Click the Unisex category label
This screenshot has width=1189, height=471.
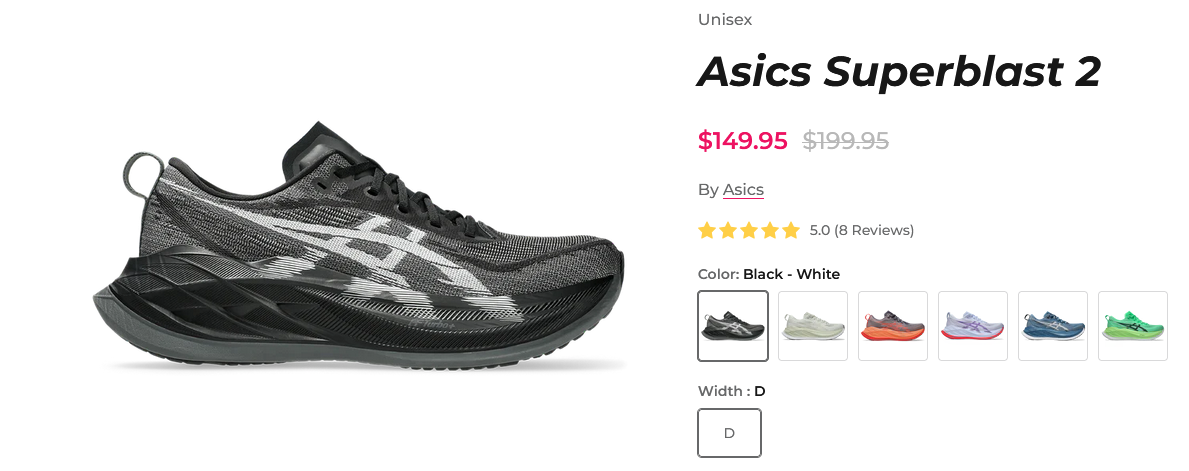pyautogui.click(x=725, y=20)
